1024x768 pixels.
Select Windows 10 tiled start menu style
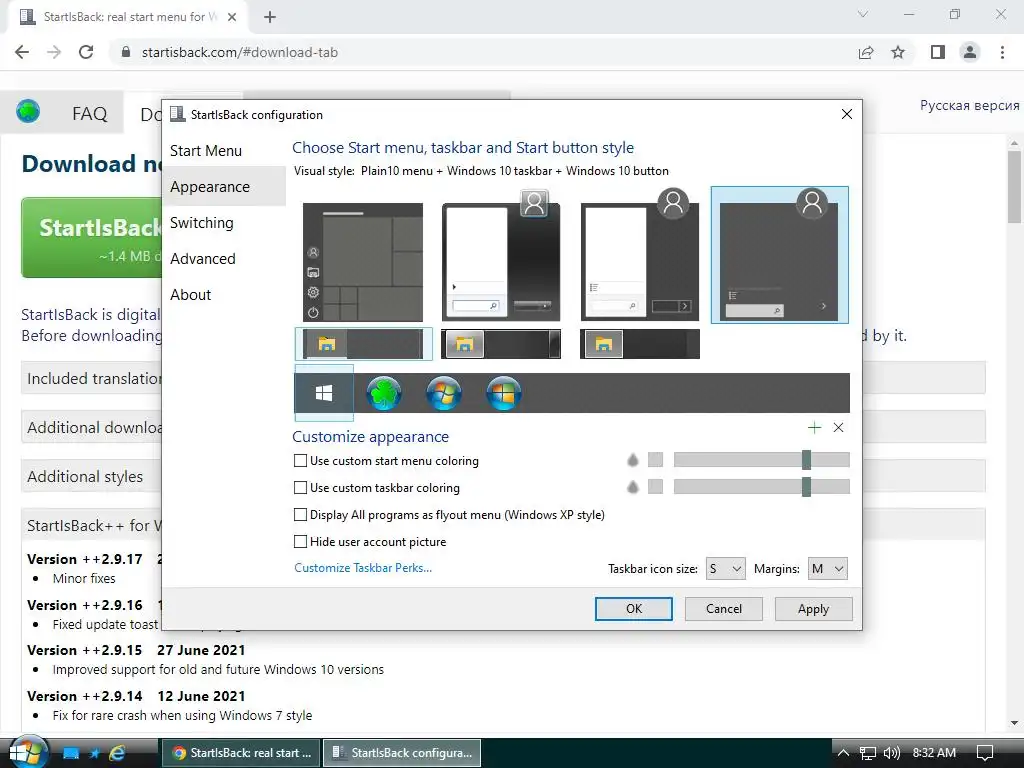[363, 262]
